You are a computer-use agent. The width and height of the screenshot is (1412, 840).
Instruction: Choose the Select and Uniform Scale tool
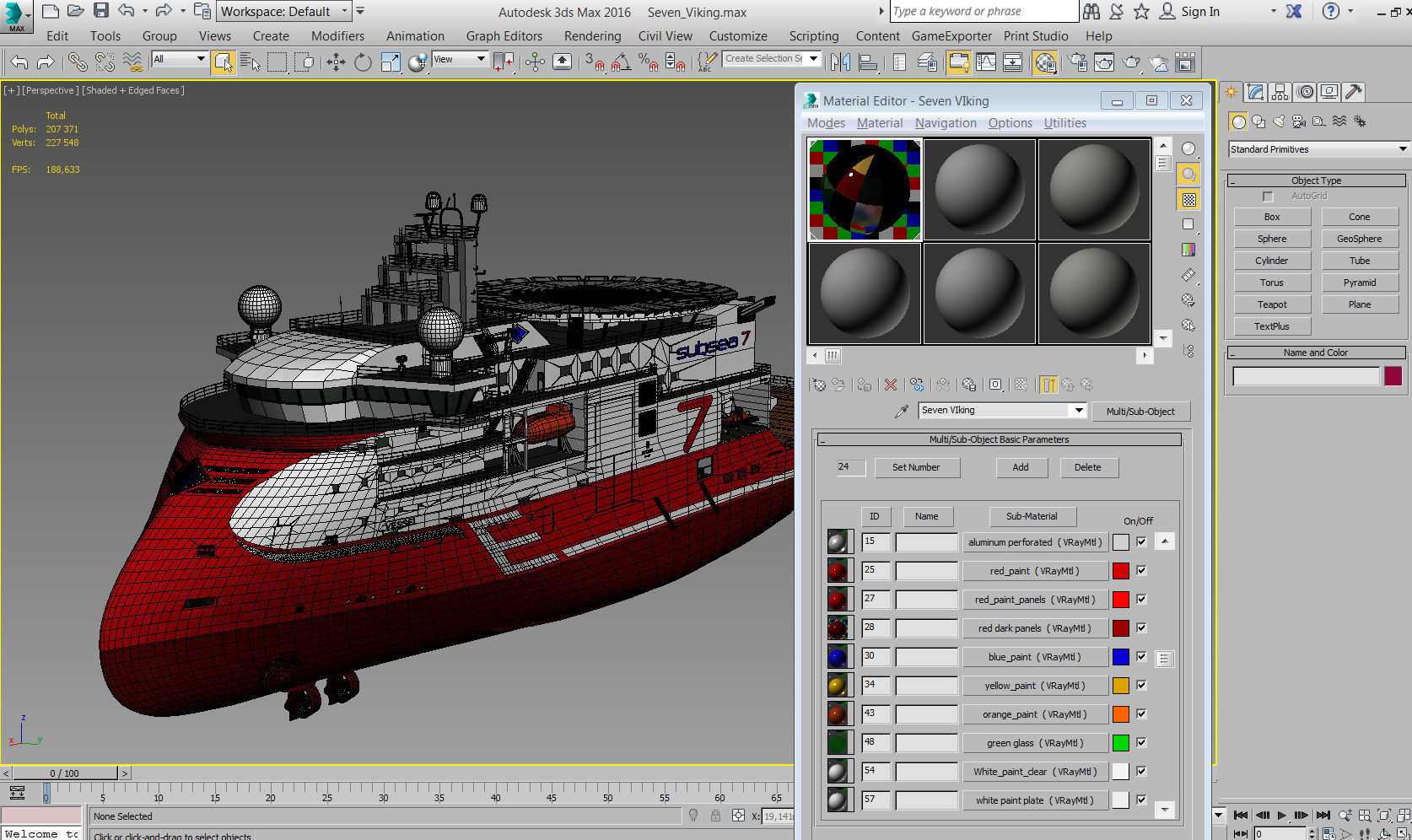pyautogui.click(x=391, y=62)
